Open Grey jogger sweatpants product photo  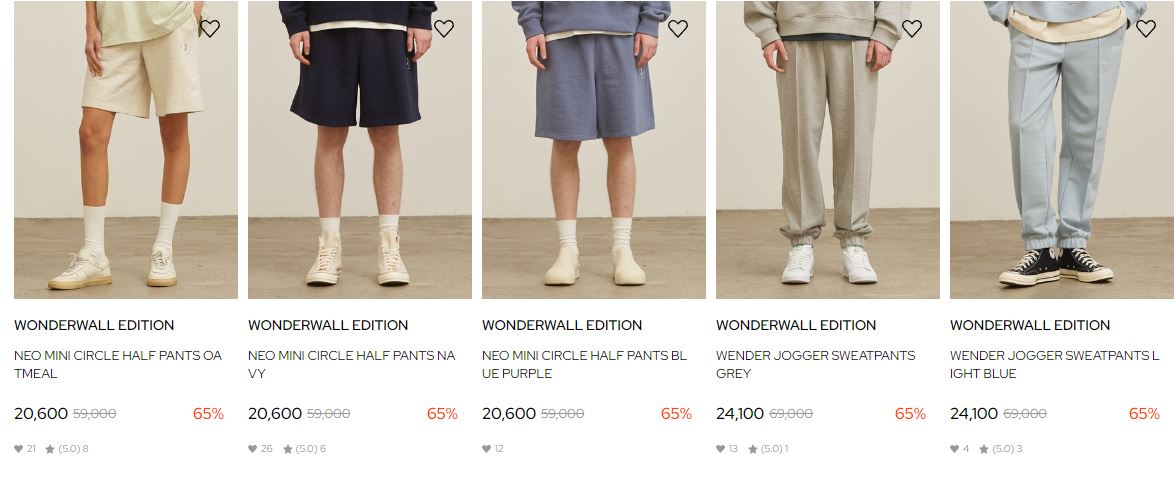pos(827,150)
